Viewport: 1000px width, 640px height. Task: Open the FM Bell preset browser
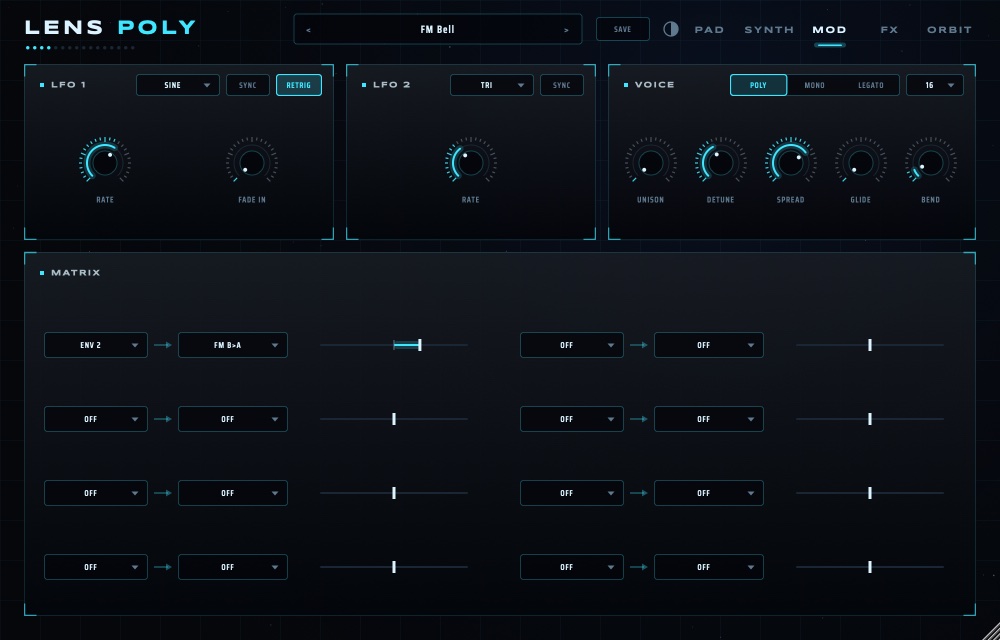438,29
